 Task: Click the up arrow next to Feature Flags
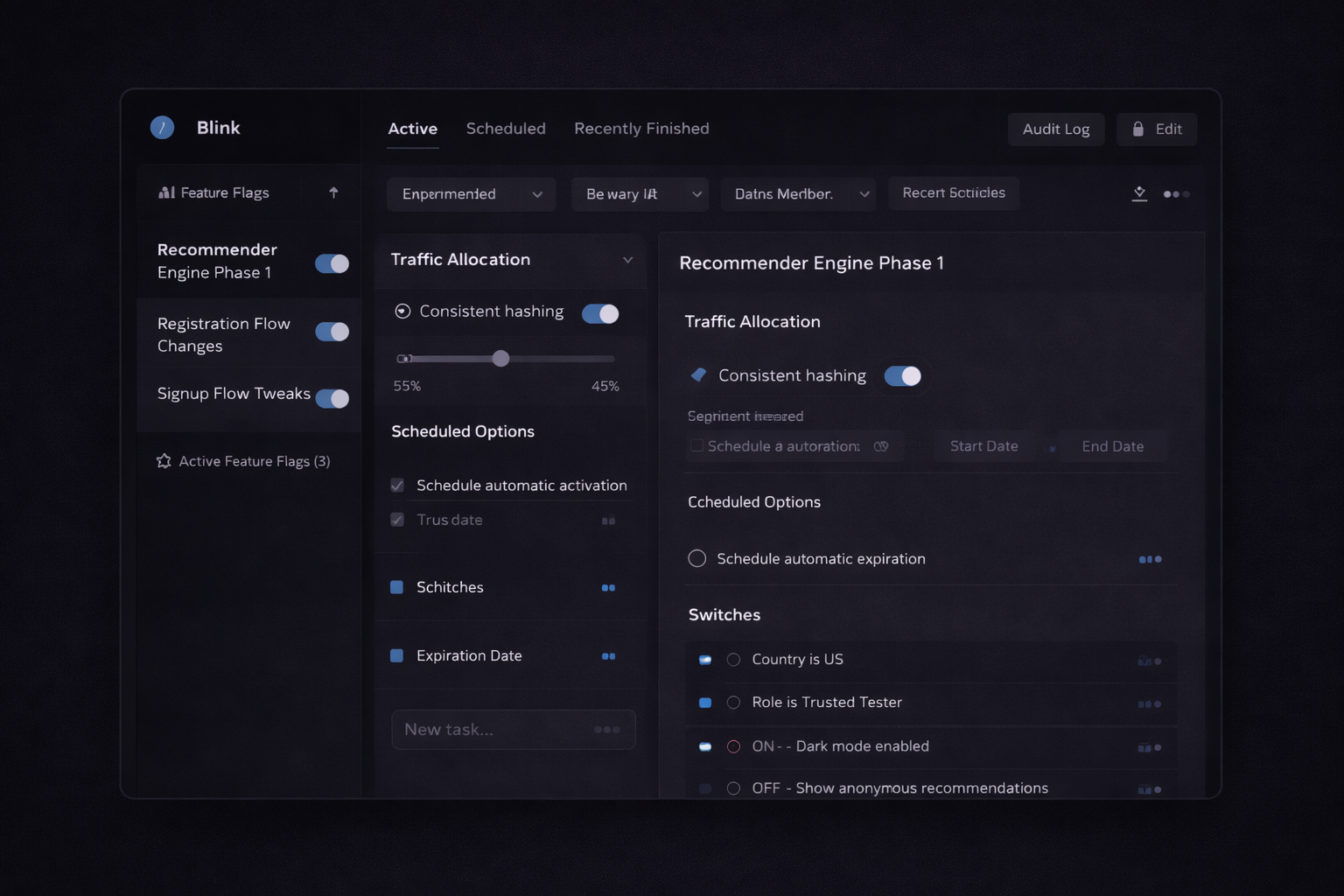pyautogui.click(x=333, y=192)
